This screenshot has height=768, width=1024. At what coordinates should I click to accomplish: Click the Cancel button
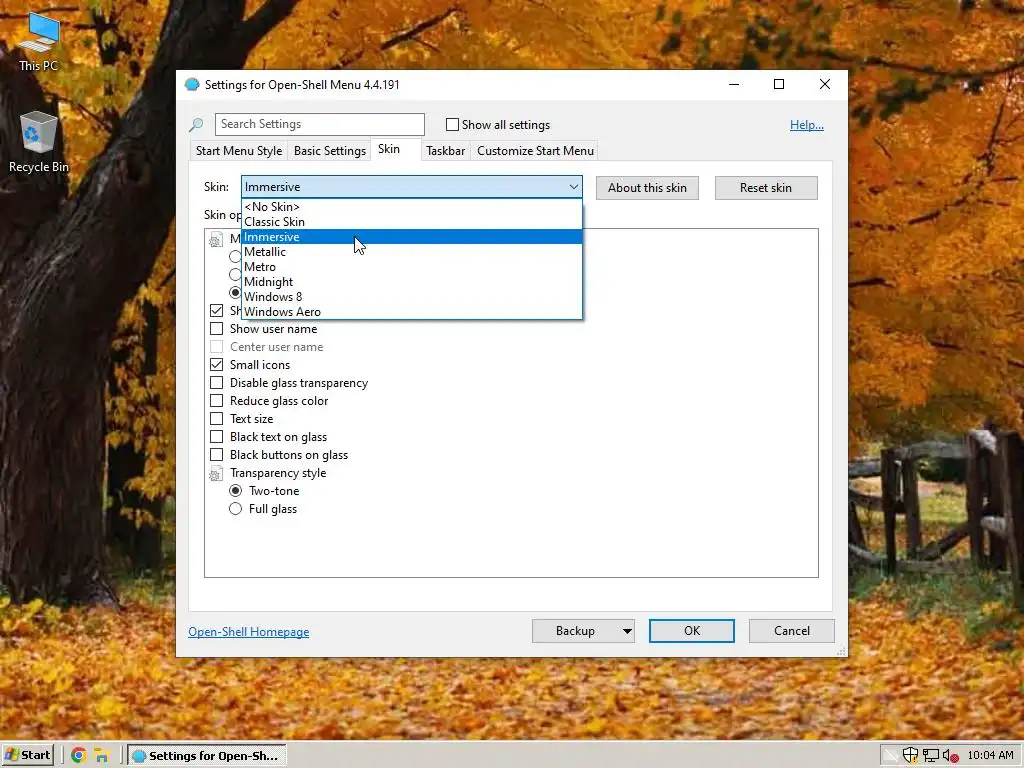[792, 631]
